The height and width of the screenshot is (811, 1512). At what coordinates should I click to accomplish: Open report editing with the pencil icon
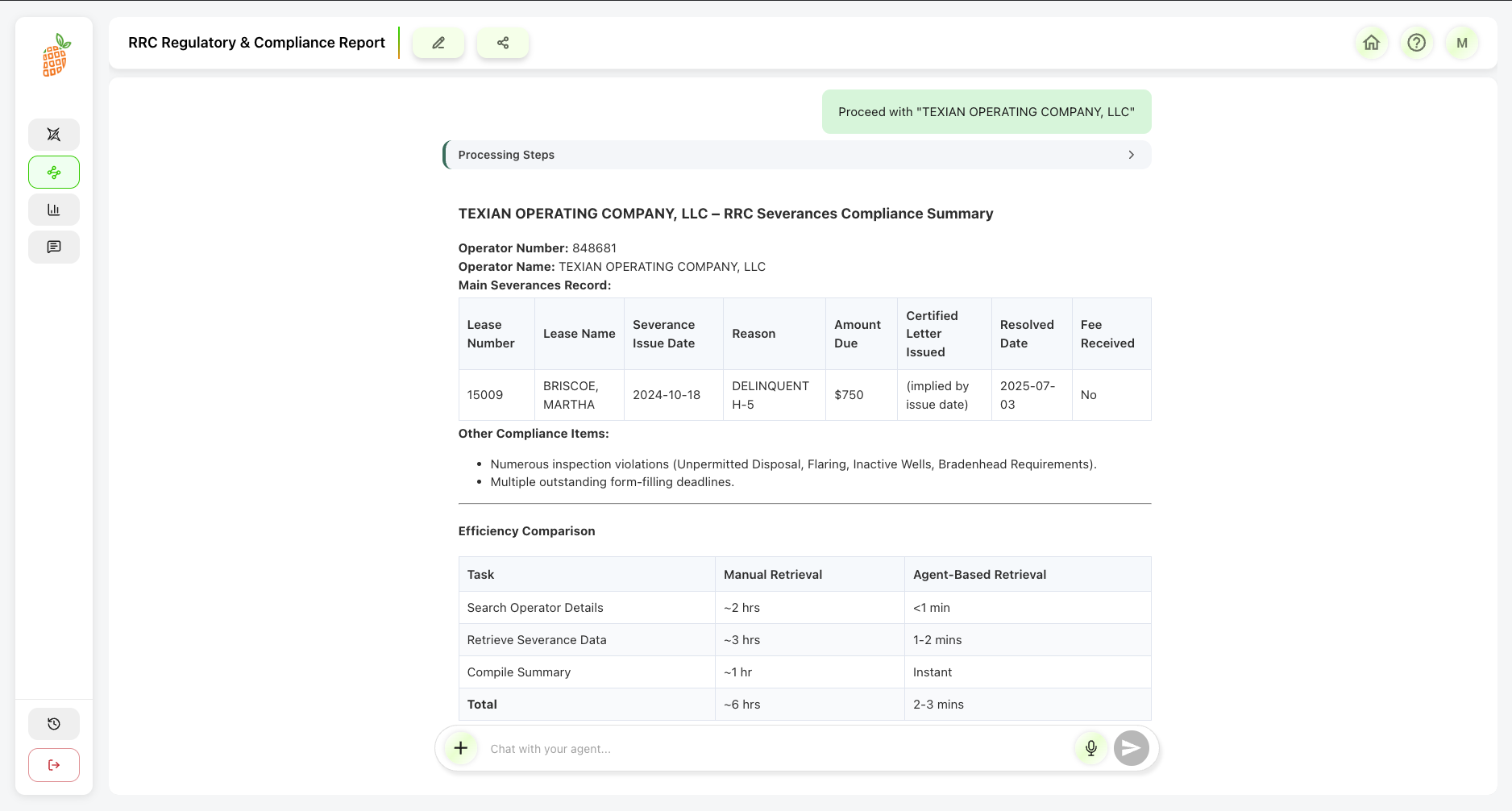coord(438,43)
